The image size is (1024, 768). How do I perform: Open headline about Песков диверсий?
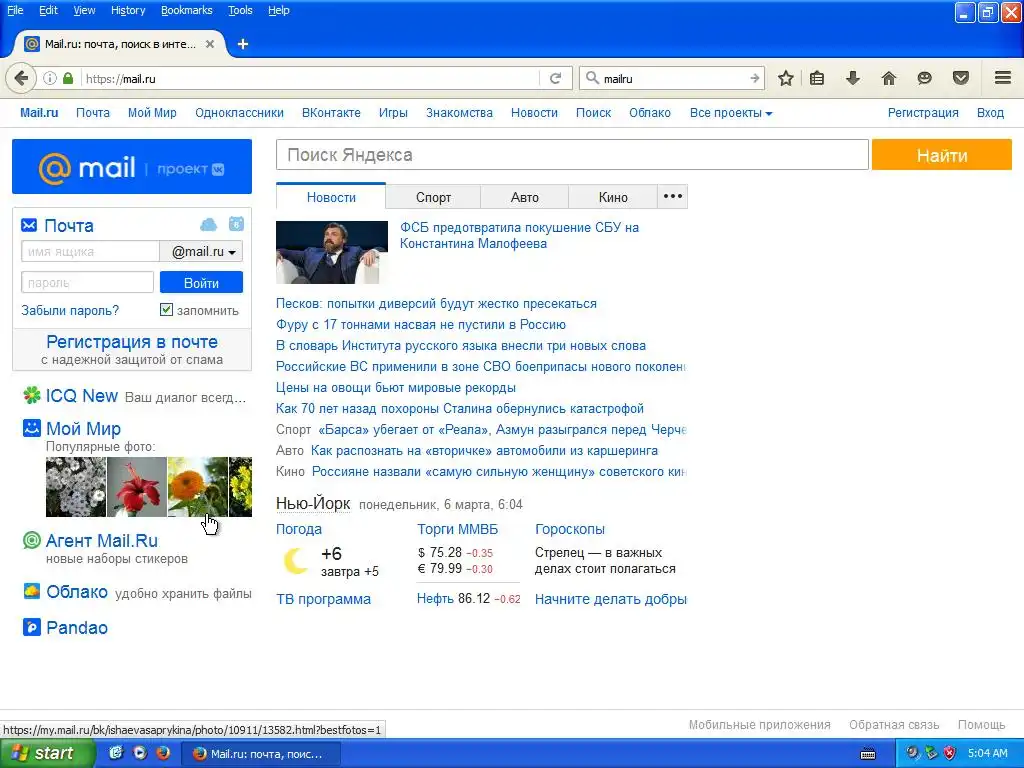(x=436, y=304)
